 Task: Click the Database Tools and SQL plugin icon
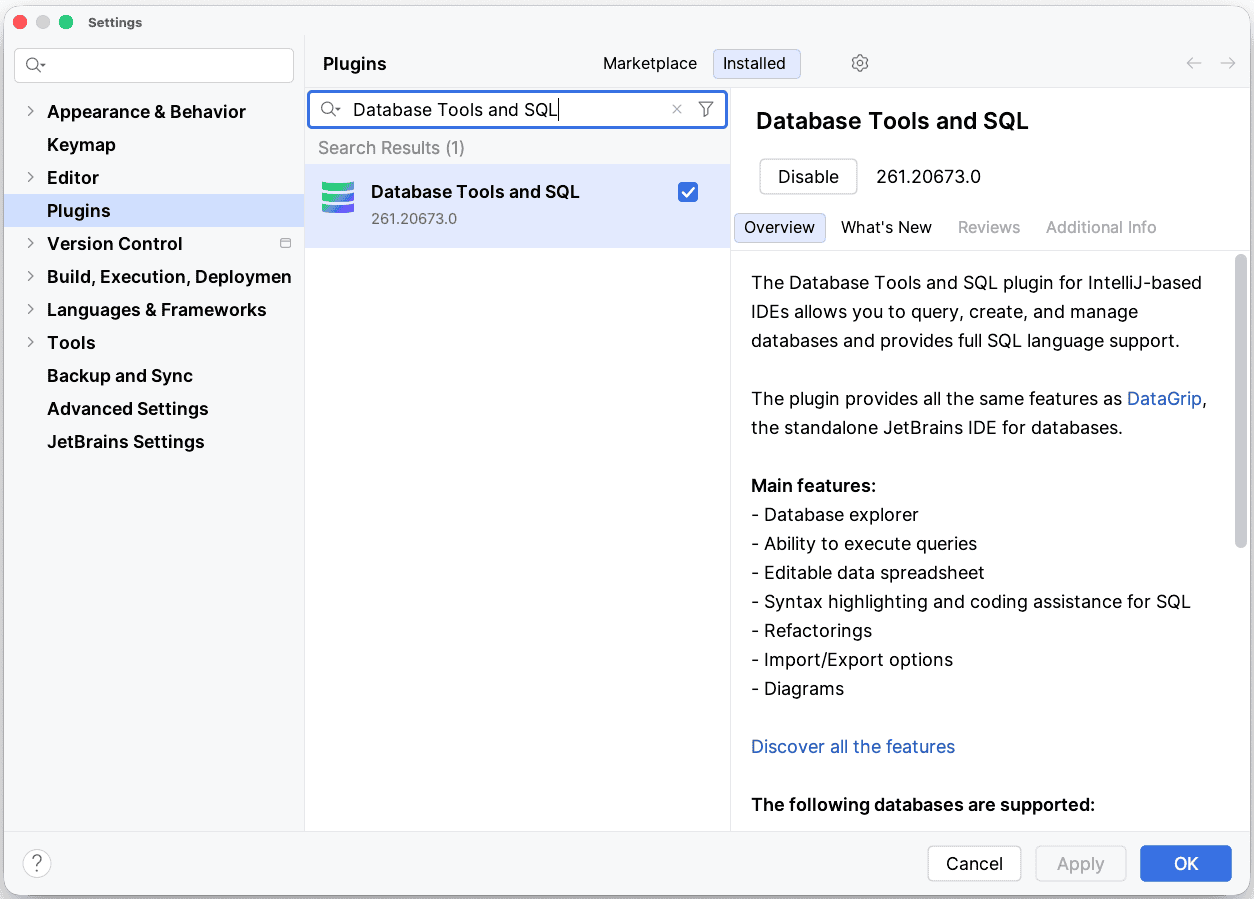(x=338, y=198)
